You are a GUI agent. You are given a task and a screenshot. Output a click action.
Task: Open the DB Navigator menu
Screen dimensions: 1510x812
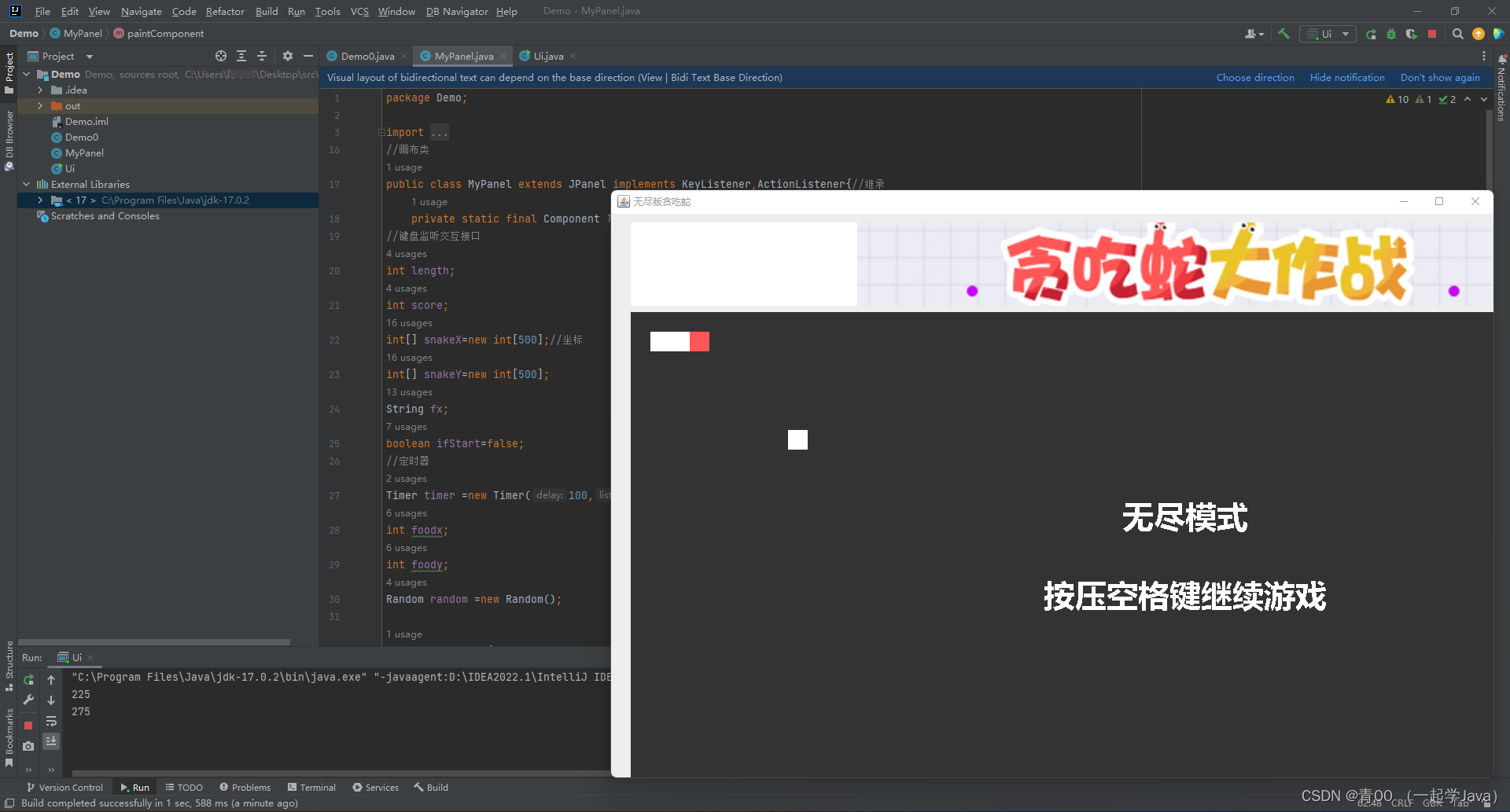[457, 11]
